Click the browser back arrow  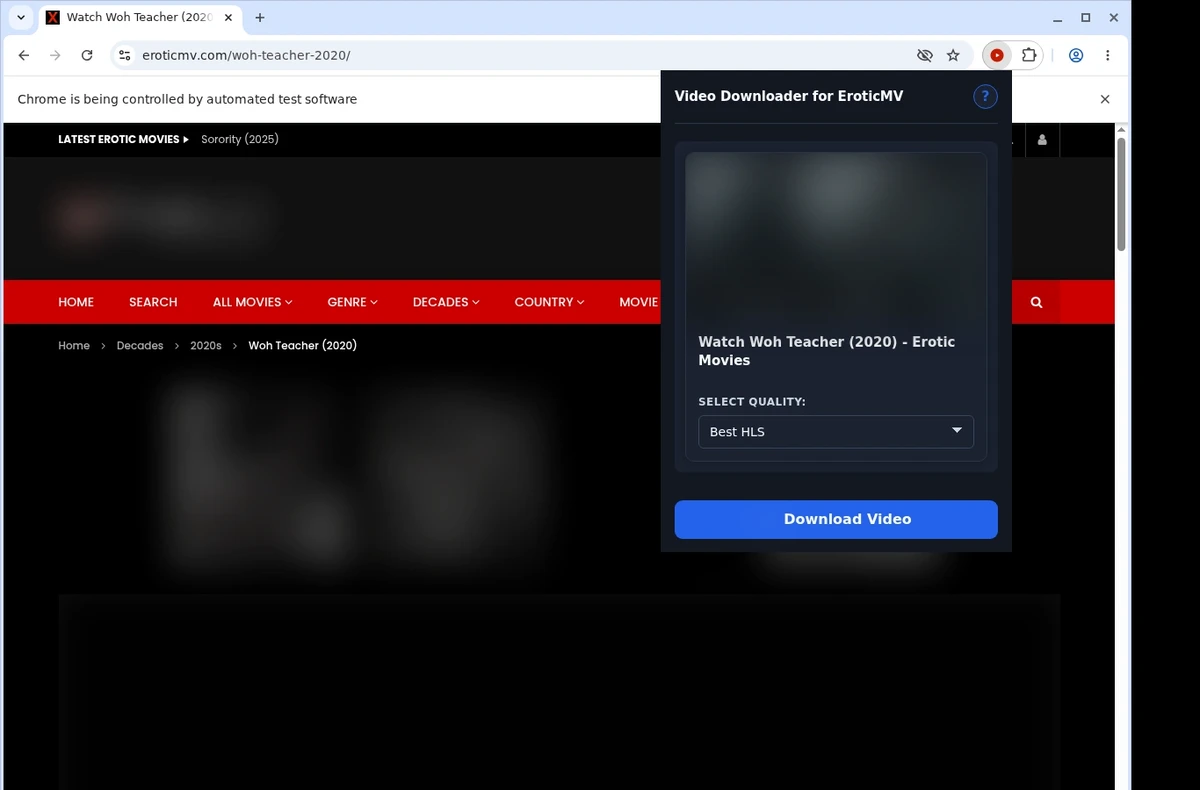(24, 56)
